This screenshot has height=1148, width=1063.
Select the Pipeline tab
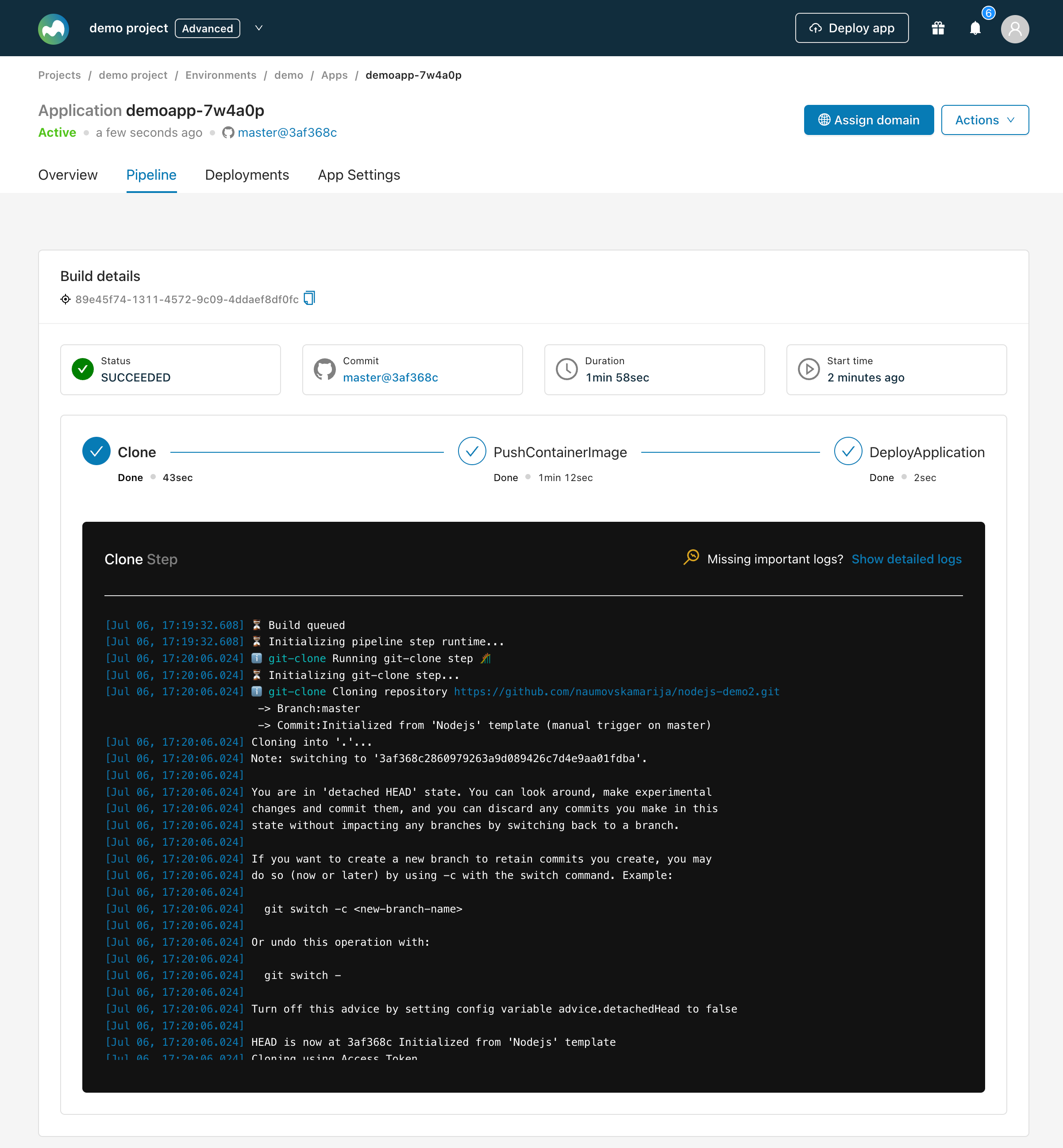pyautogui.click(x=151, y=175)
